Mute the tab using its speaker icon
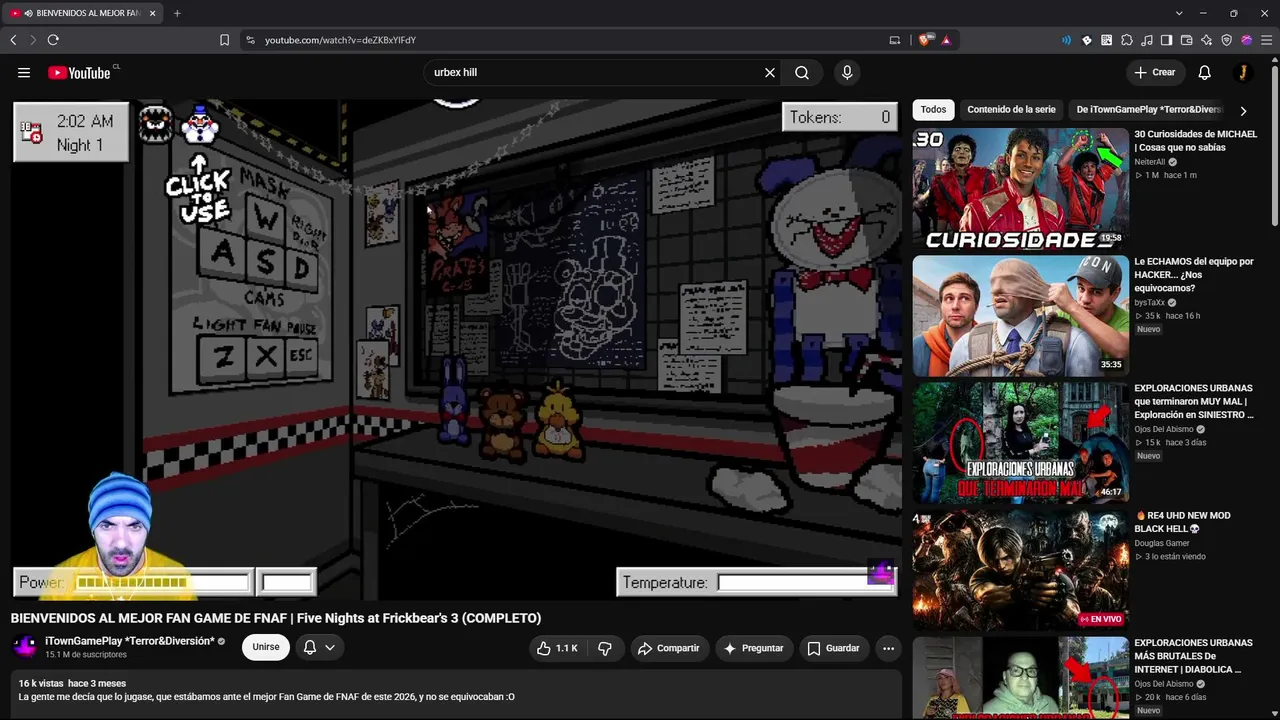 (27, 13)
